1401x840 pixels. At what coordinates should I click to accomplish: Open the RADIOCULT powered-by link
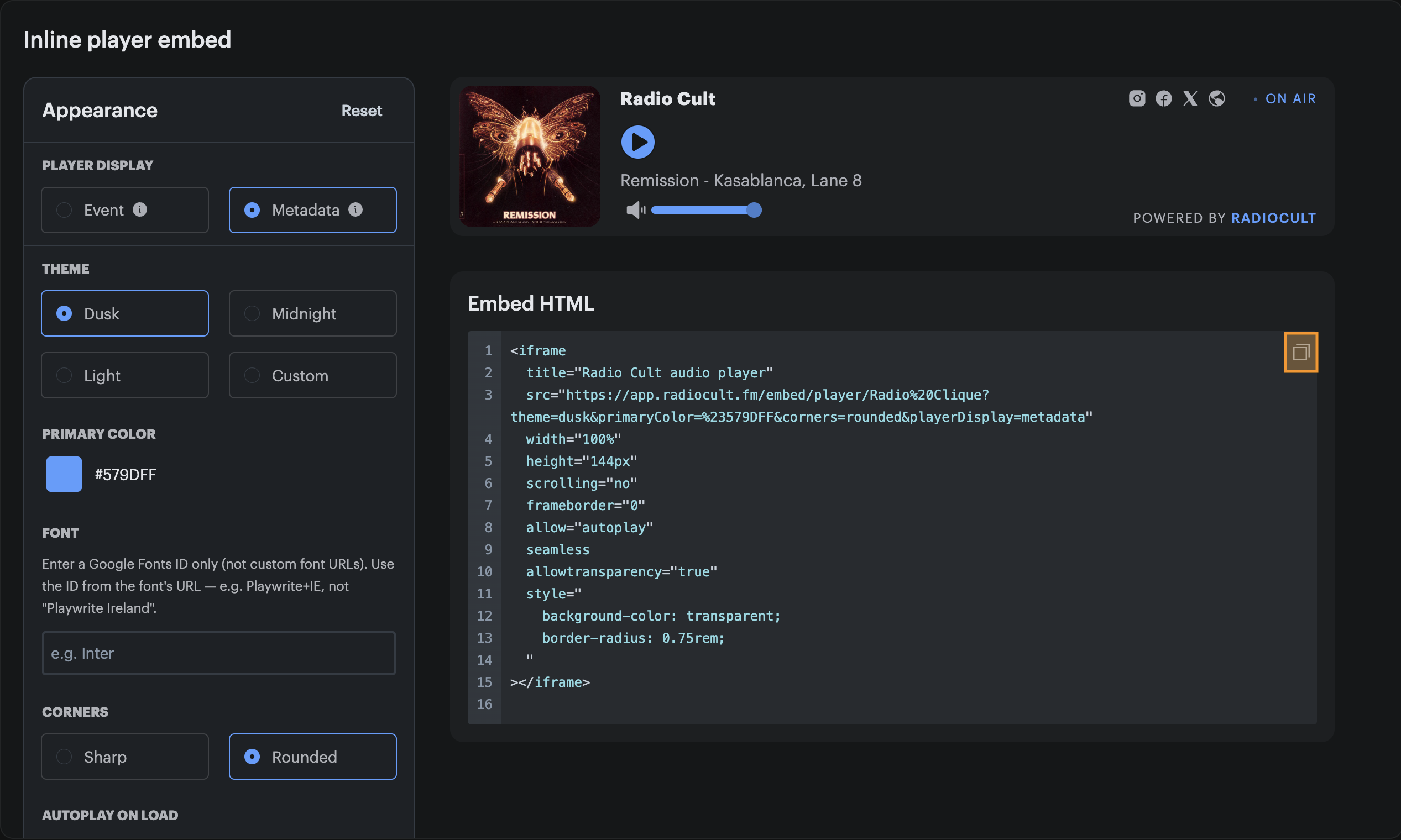point(1273,218)
